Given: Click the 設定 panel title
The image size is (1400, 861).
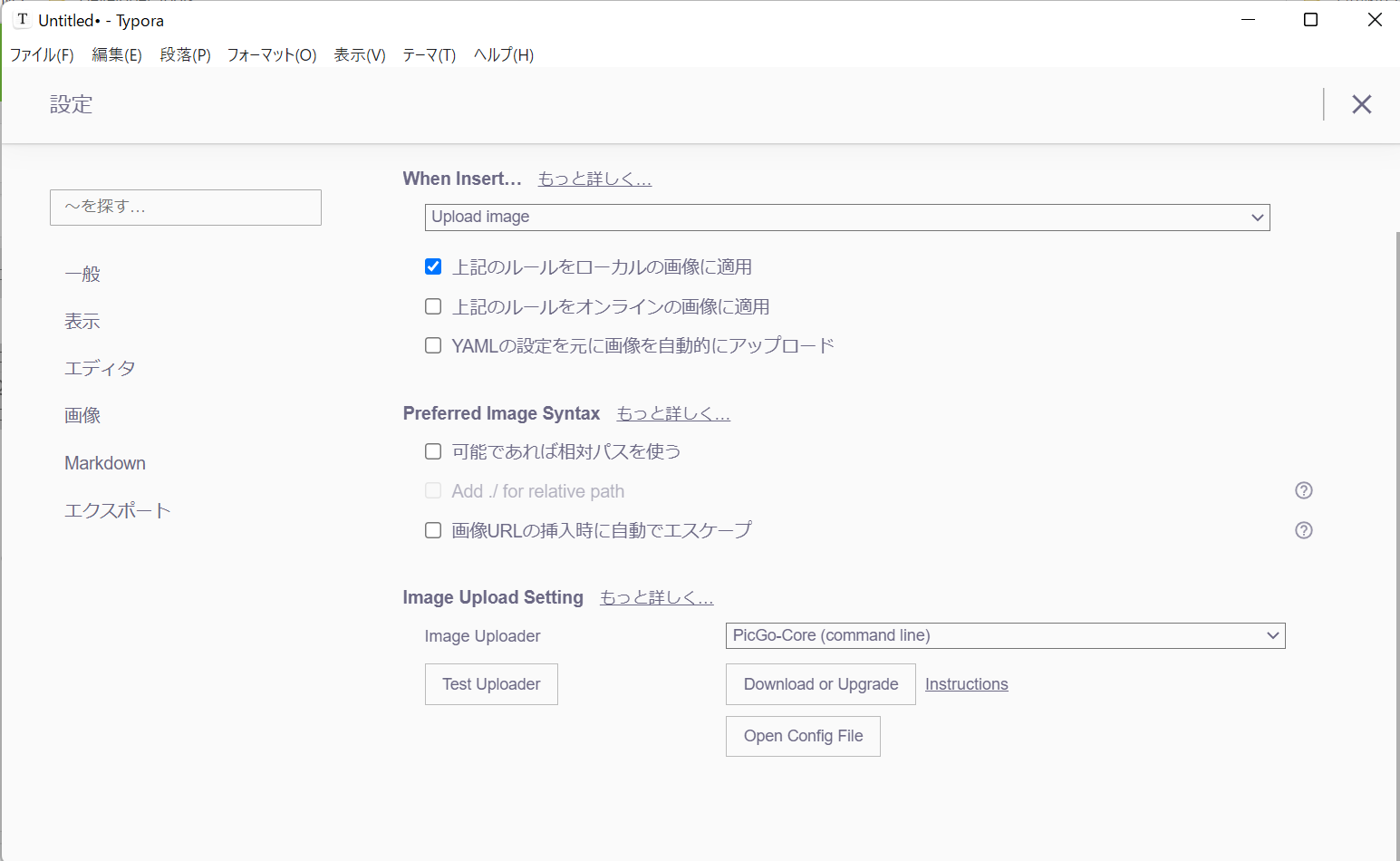Looking at the screenshot, I should 72,104.
